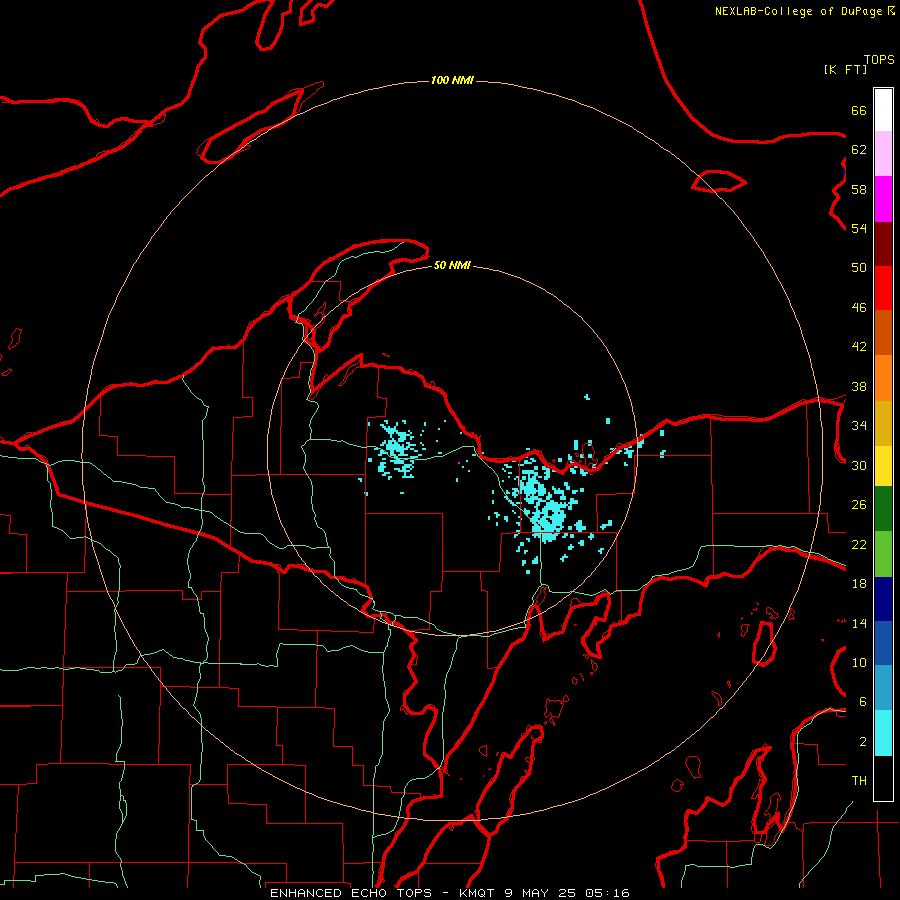Click the navy blue legend swatch
The height and width of the screenshot is (900, 900).
[883, 599]
